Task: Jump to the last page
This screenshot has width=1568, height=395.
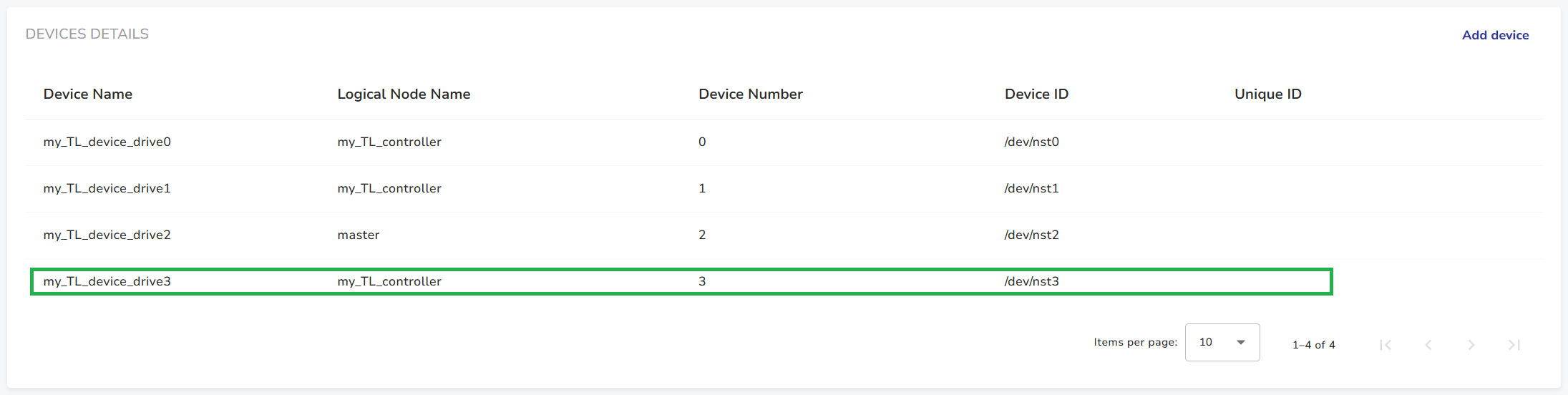Action: 1514,345
